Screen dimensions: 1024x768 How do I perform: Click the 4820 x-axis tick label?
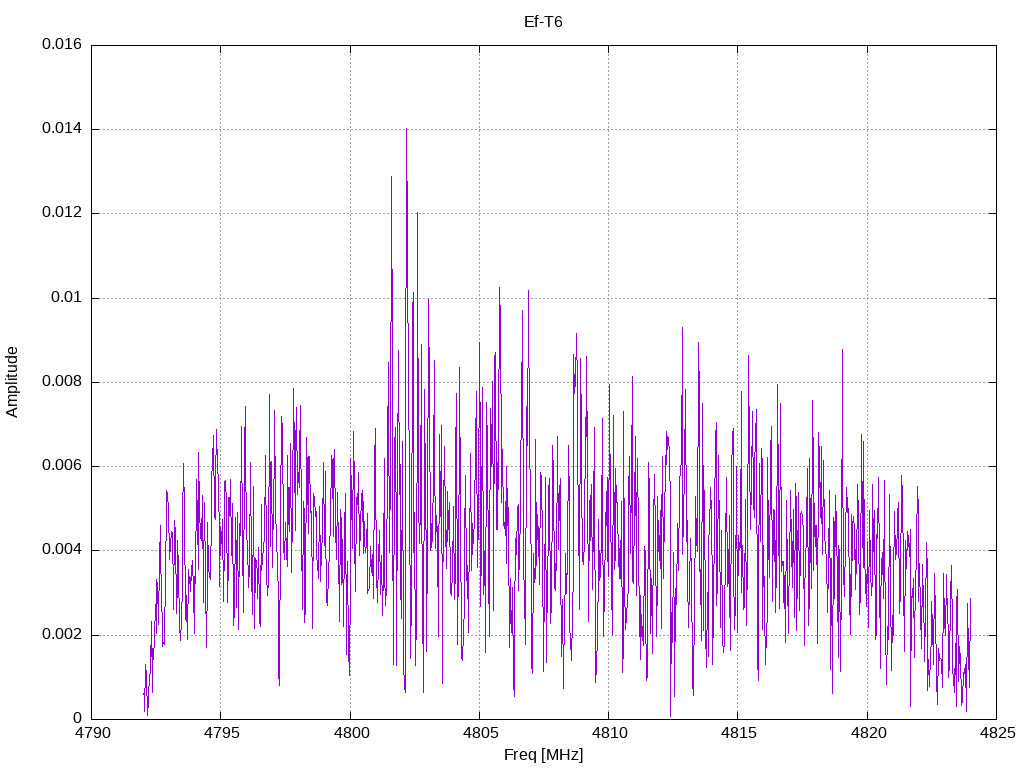[x=868, y=733]
